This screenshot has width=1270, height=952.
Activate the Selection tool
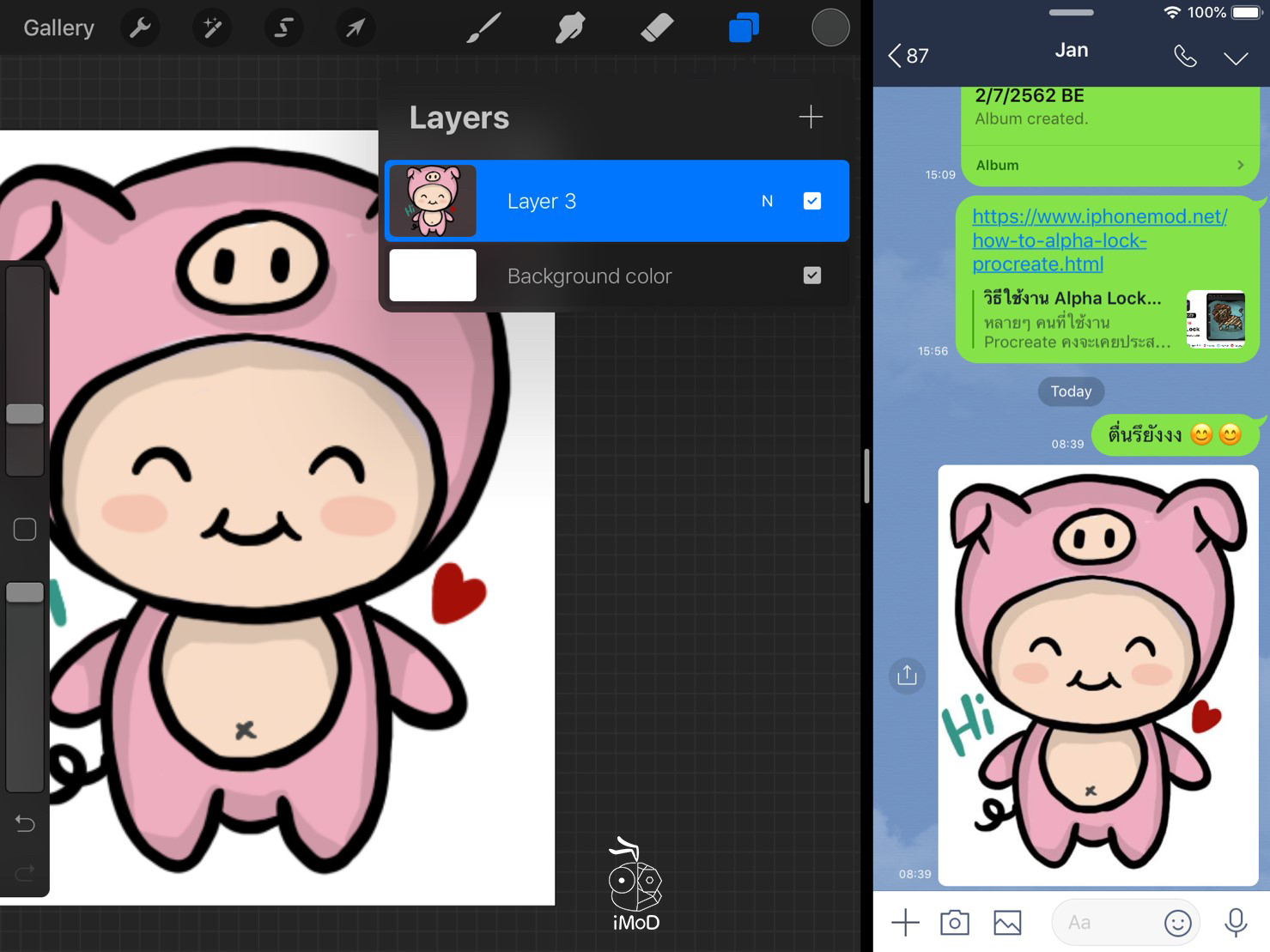(x=283, y=28)
